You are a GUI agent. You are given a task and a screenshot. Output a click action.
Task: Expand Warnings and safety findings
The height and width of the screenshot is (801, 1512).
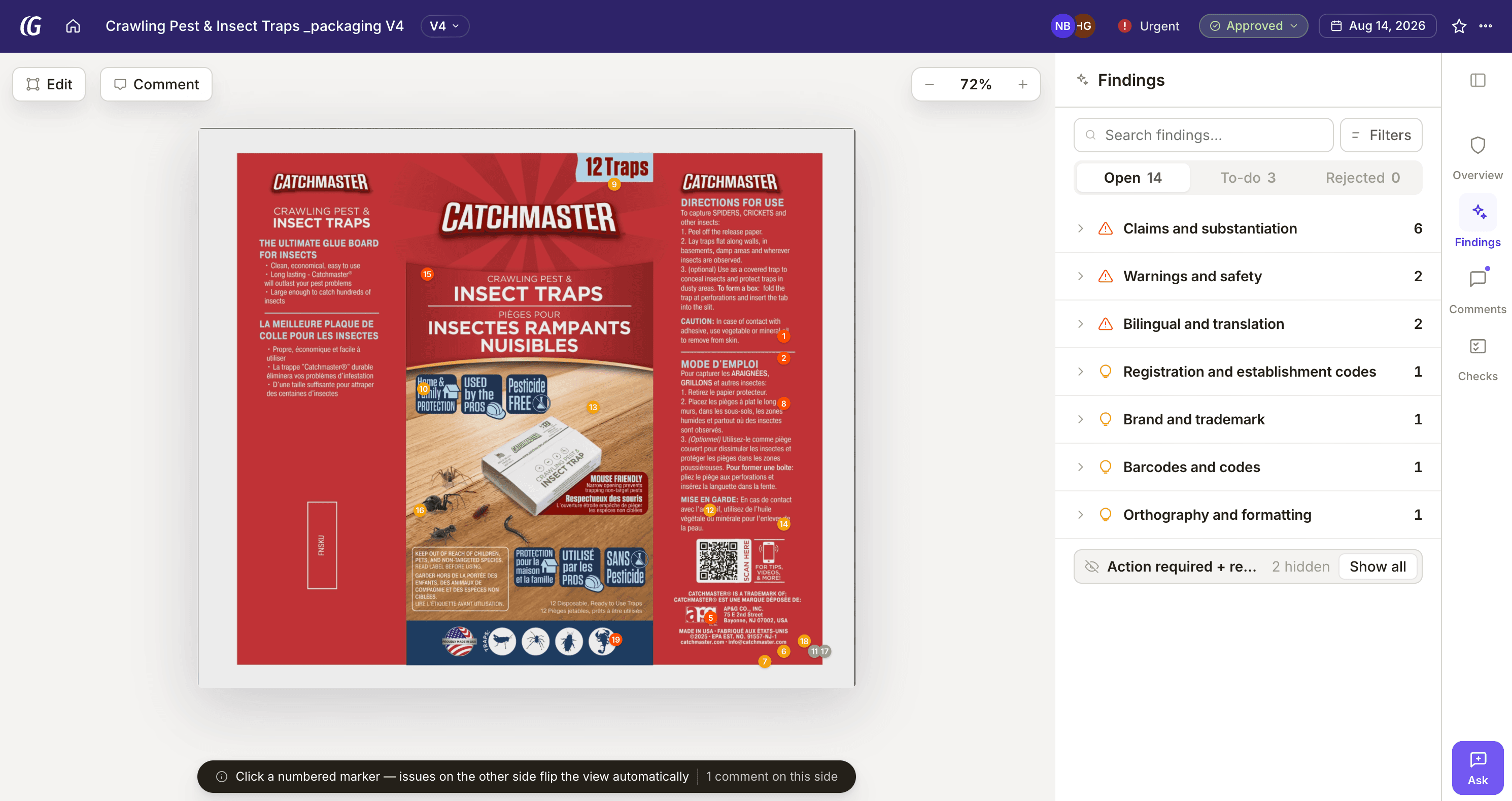pos(1247,276)
